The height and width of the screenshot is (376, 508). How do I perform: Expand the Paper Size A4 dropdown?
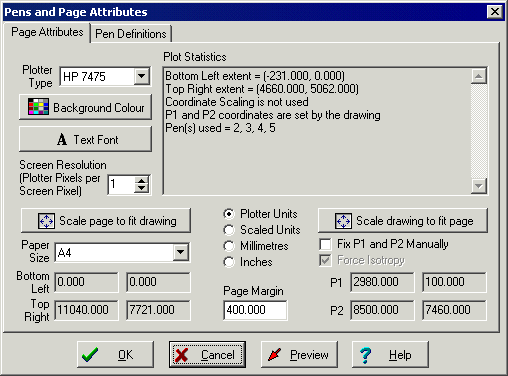click(181, 252)
